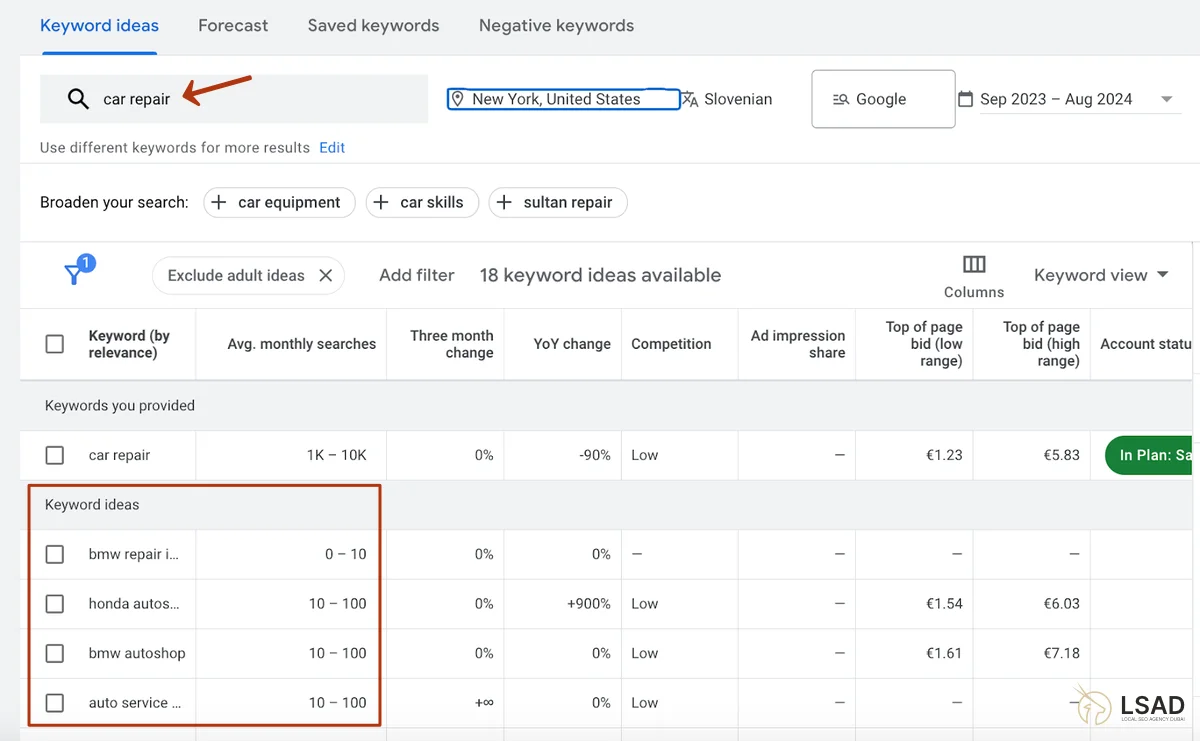The width and height of the screenshot is (1200, 741).
Task: Open the Columns icon
Action: pos(974,264)
